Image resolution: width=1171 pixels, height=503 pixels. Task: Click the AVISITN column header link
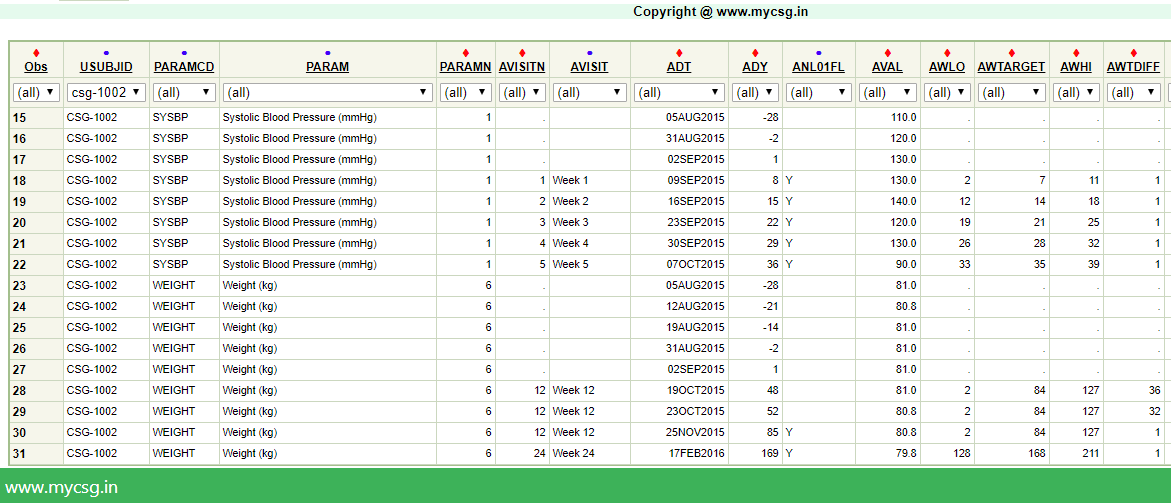tap(523, 67)
